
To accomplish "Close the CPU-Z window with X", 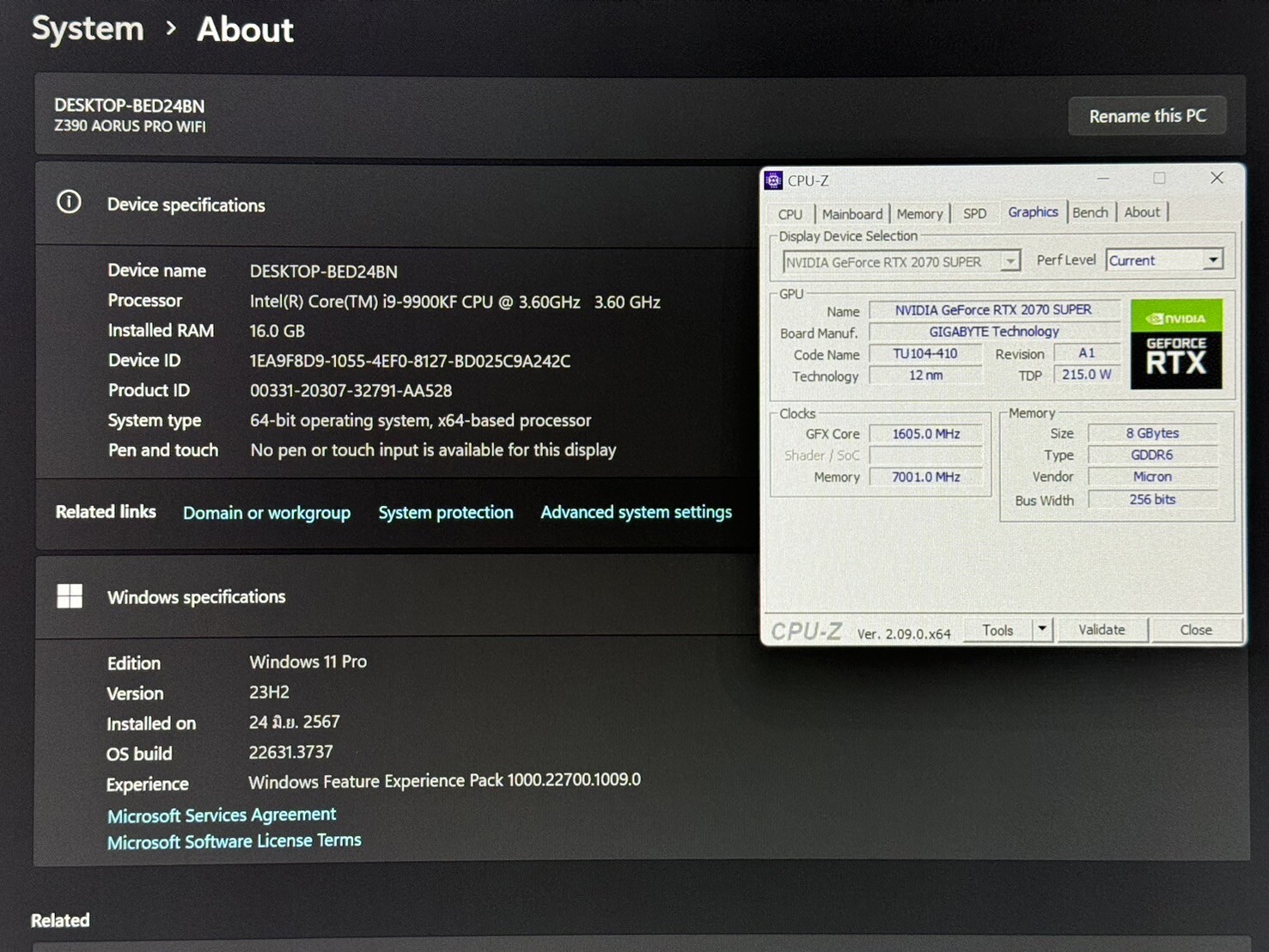I will coord(1217,178).
